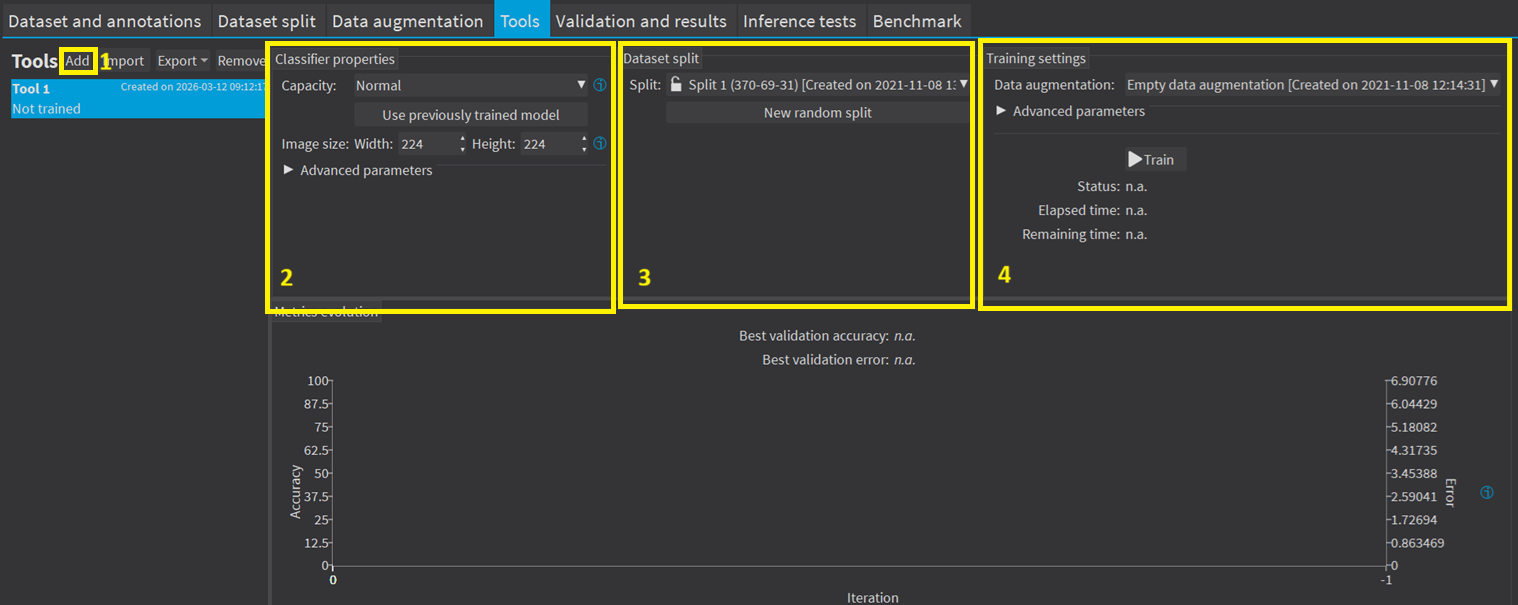
Task: Click the info icon near the Error axis
Action: point(1486,493)
